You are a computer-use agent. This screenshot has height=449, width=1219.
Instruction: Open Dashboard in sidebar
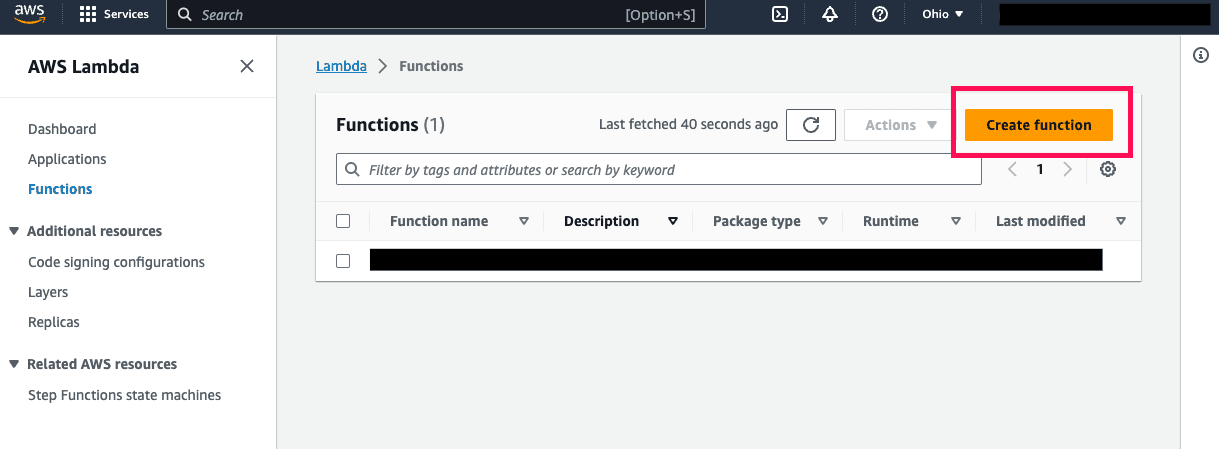coord(62,129)
